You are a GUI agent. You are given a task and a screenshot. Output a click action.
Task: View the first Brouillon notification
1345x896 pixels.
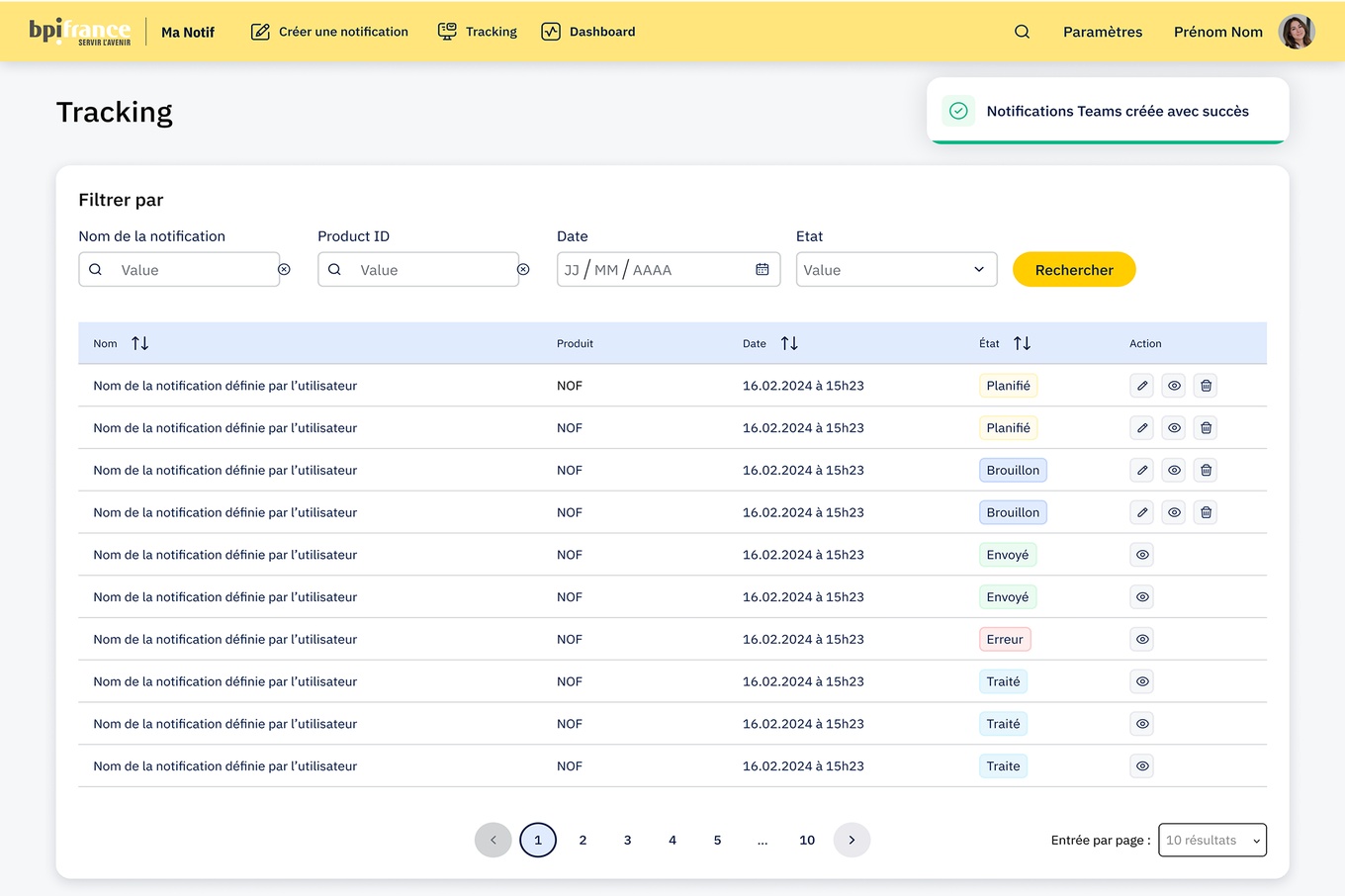pyautogui.click(x=1174, y=470)
